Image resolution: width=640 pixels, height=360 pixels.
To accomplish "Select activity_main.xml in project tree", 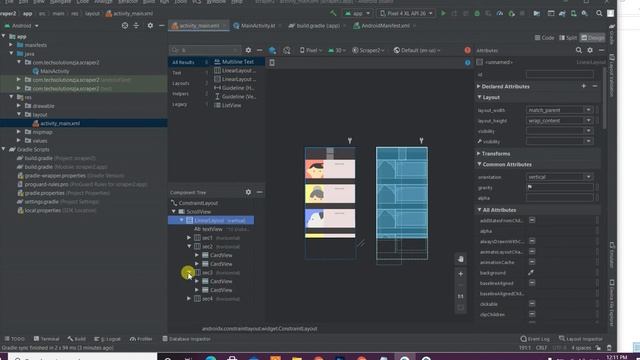I will click(x=60, y=123).
